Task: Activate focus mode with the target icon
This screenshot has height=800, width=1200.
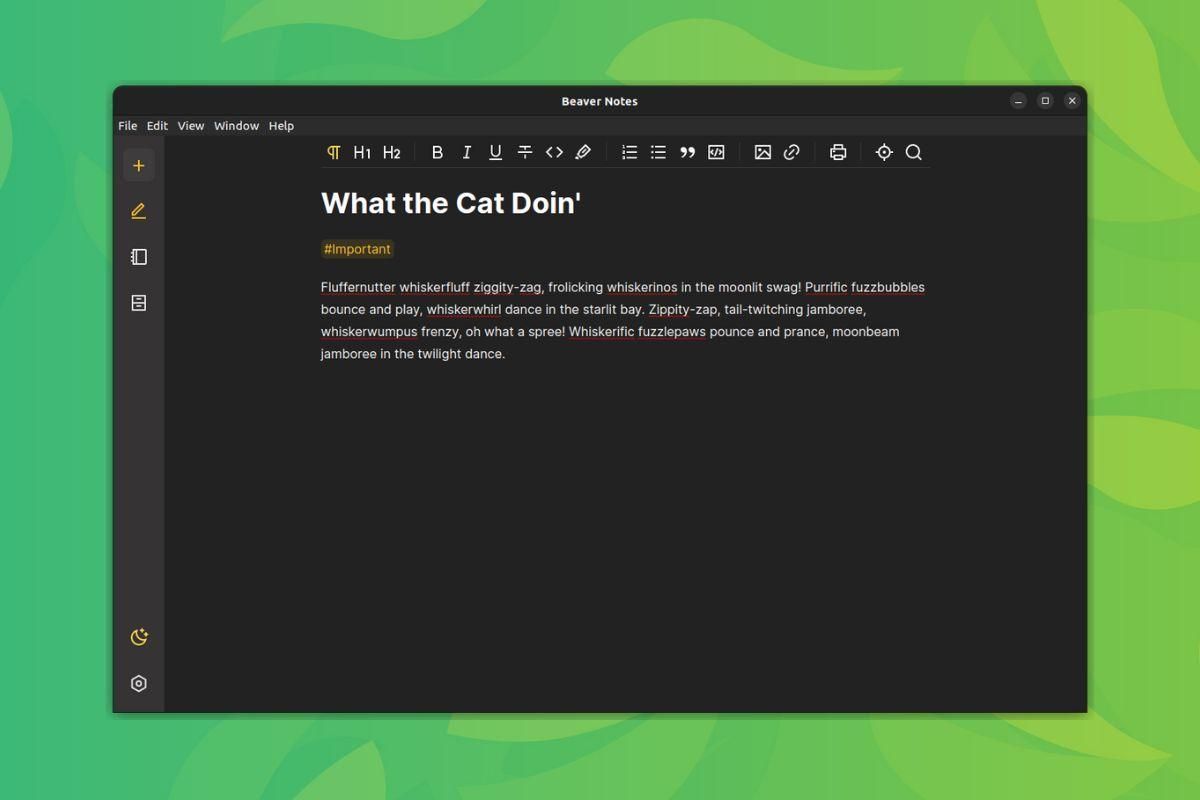Action: 884,152
